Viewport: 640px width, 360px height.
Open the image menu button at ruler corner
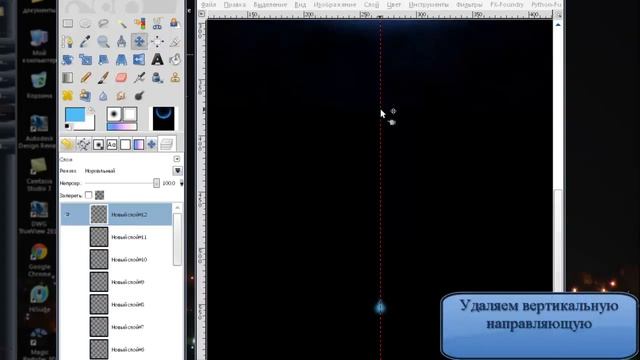pyautogui.click(x=201, y=13)
